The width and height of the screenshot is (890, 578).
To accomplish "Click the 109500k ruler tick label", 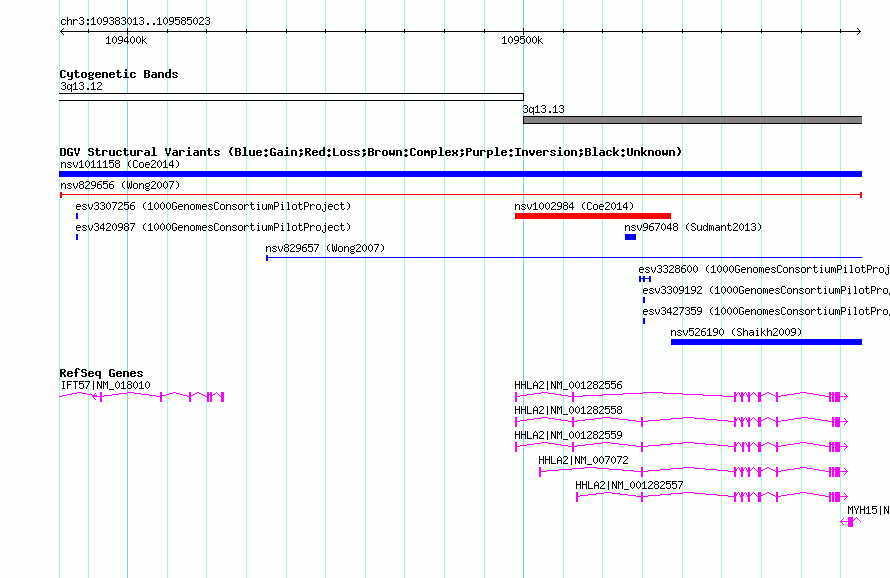I will pyautogui.click(x=522, y=40).
